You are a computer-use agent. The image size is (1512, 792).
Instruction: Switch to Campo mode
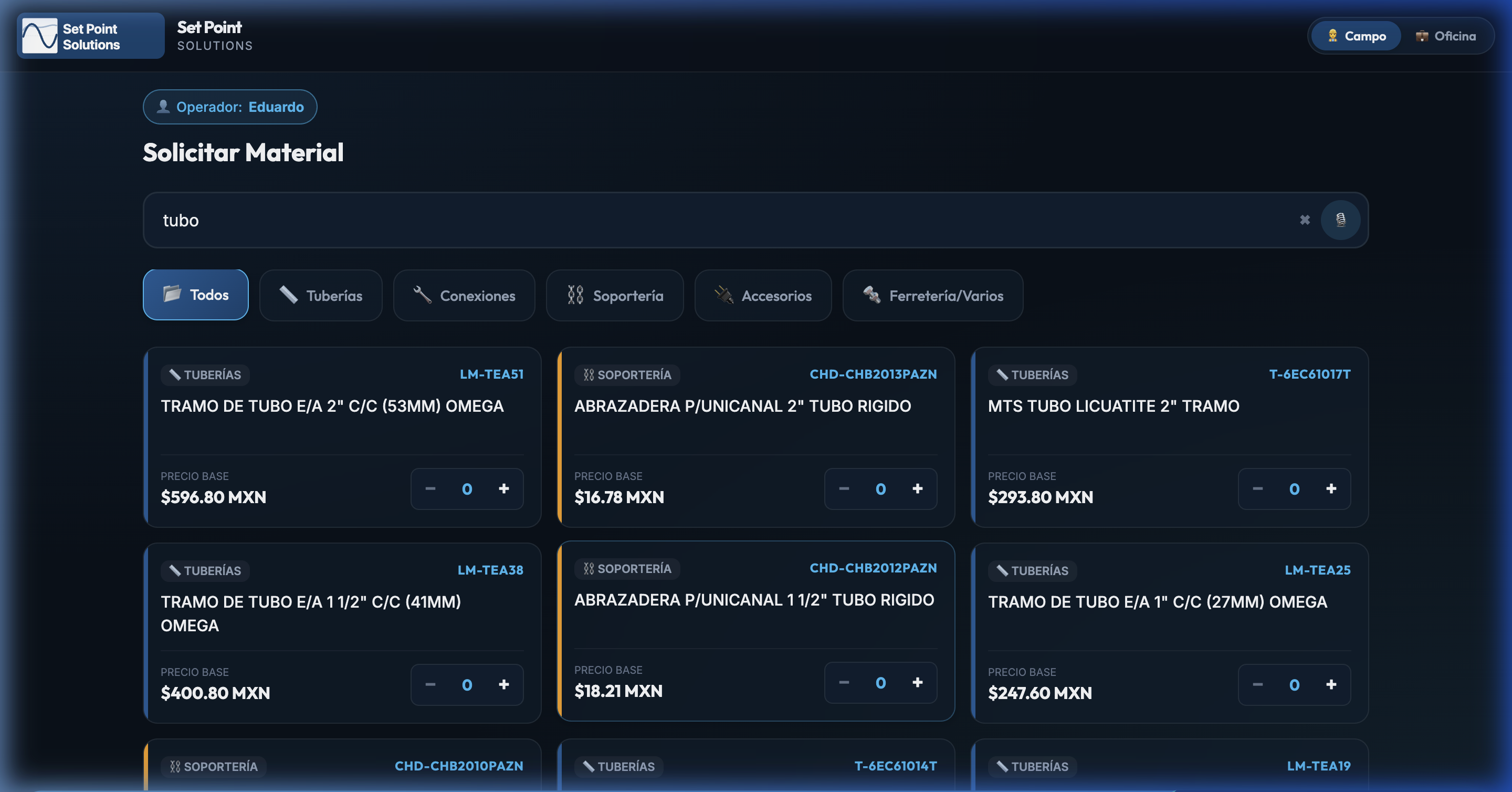click(x=1356, y=36)
